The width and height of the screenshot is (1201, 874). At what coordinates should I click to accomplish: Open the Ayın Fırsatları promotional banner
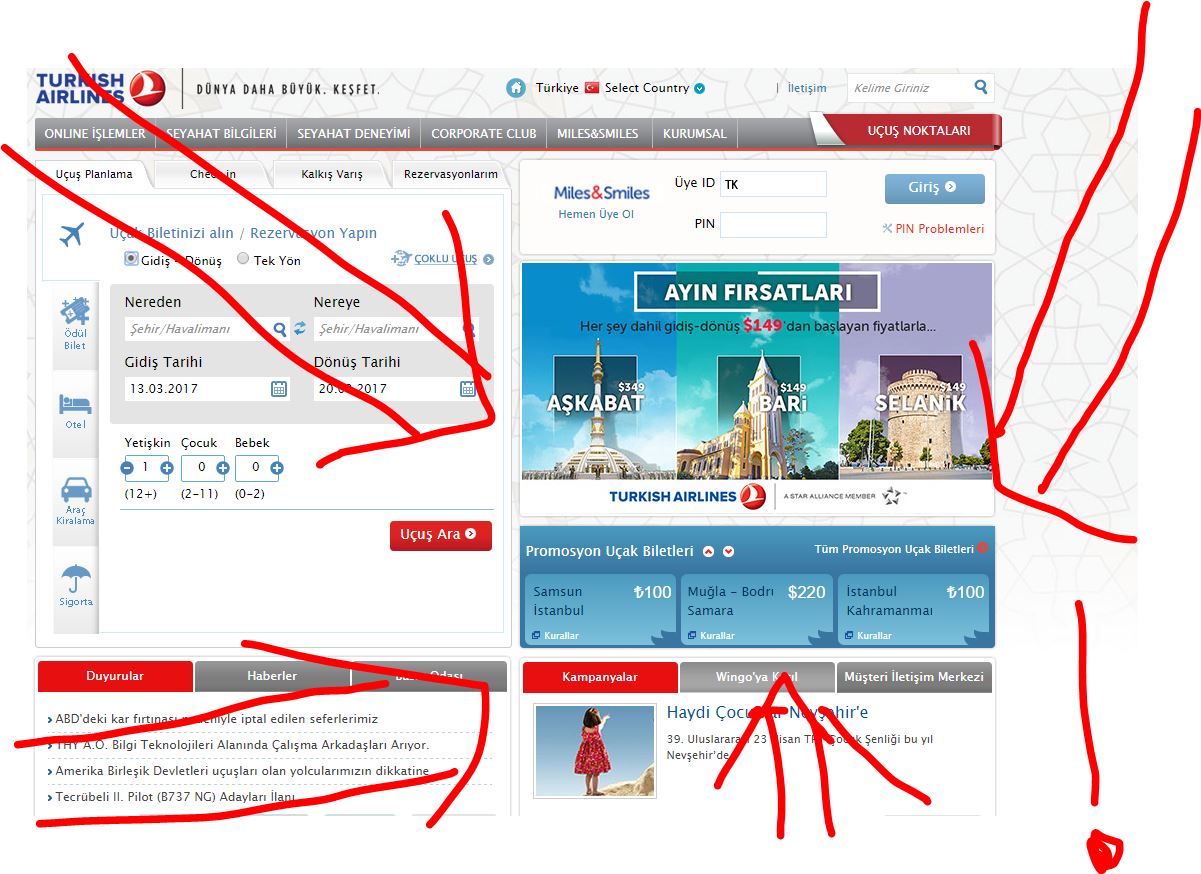click(757, 388)
